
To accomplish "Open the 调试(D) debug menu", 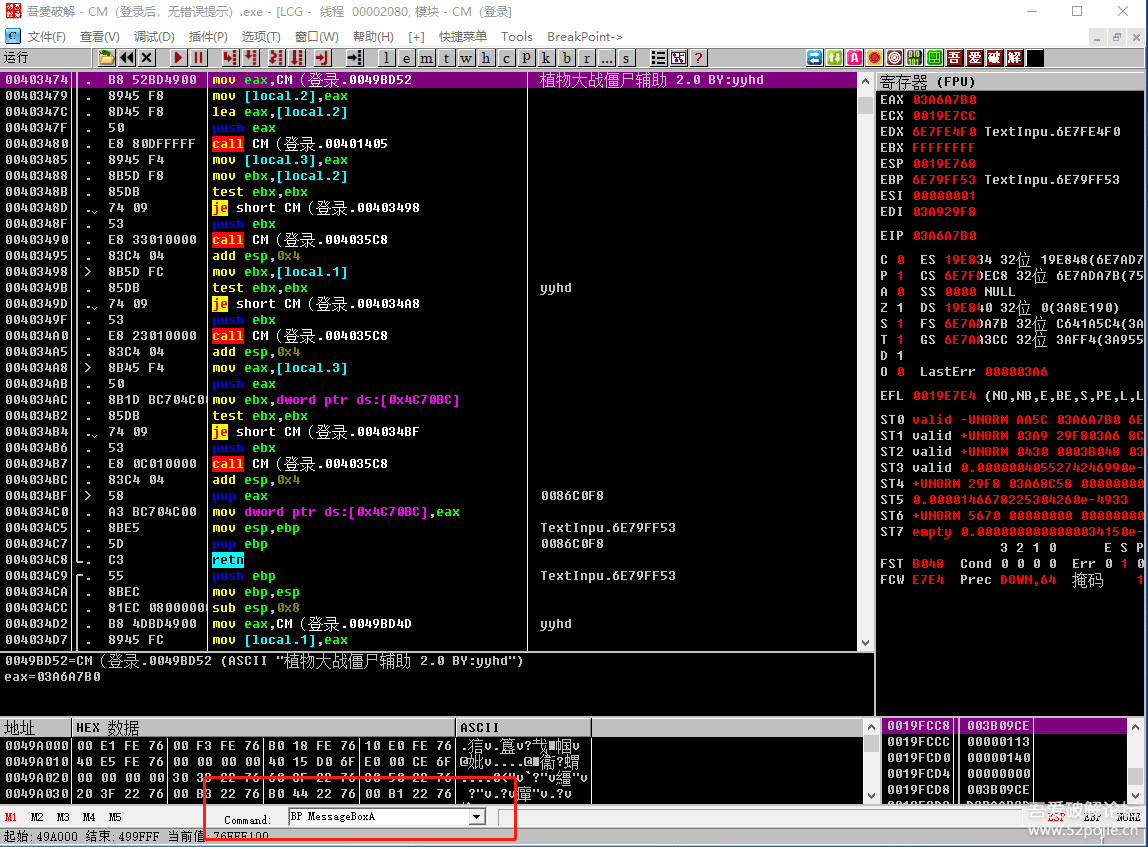I will pyautogui.click(x=154, y=36).
